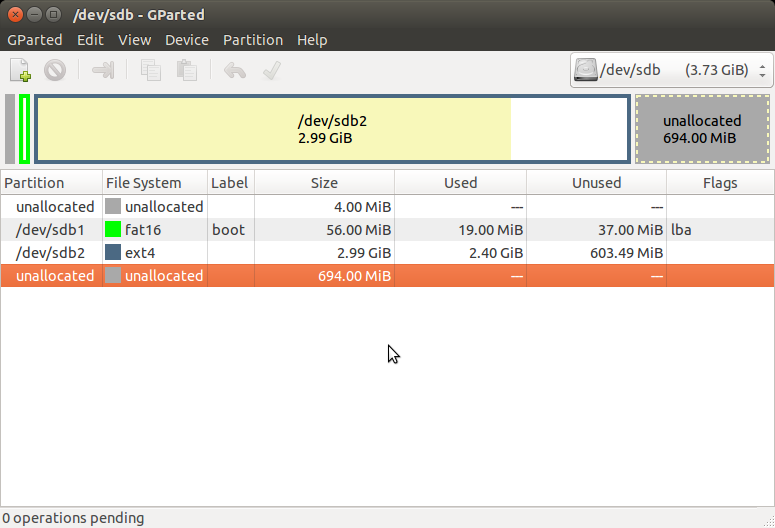Image resolution: width=775 pixels, height=528 pixels.
Task: Click the ext4 file system text
Action: click(140, 253)
